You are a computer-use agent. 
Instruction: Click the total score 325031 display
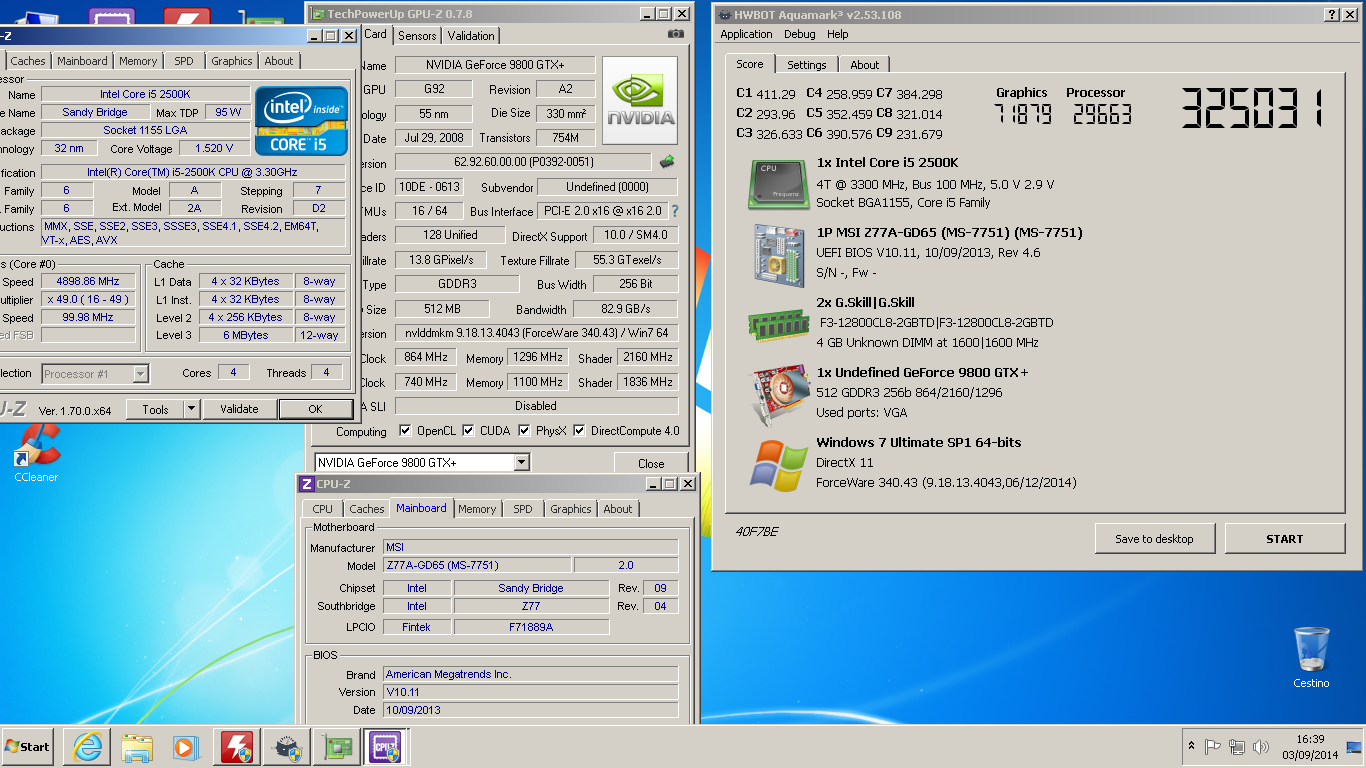1253,108
